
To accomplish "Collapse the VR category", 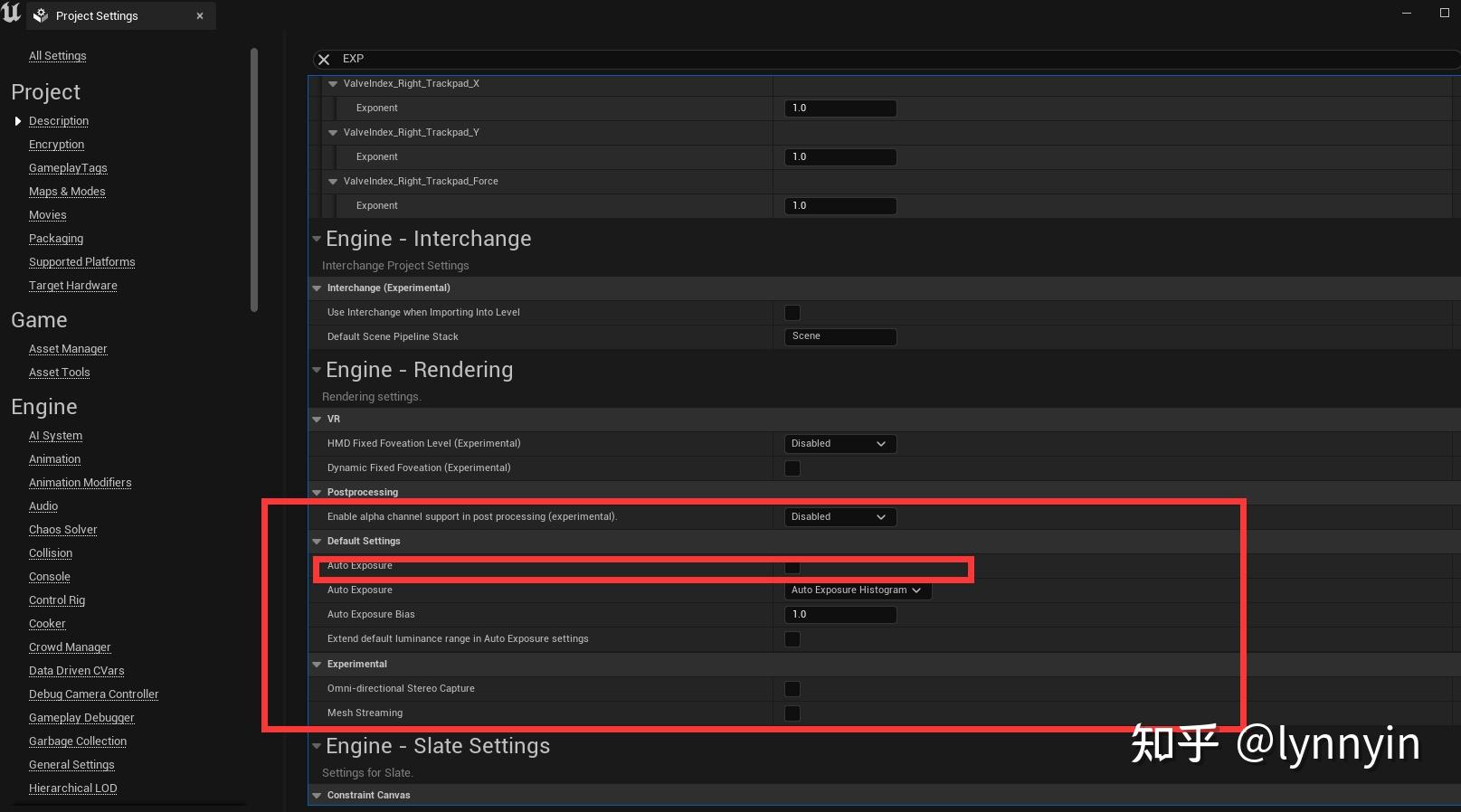I will pyautogui.click(x=317, y=419).
